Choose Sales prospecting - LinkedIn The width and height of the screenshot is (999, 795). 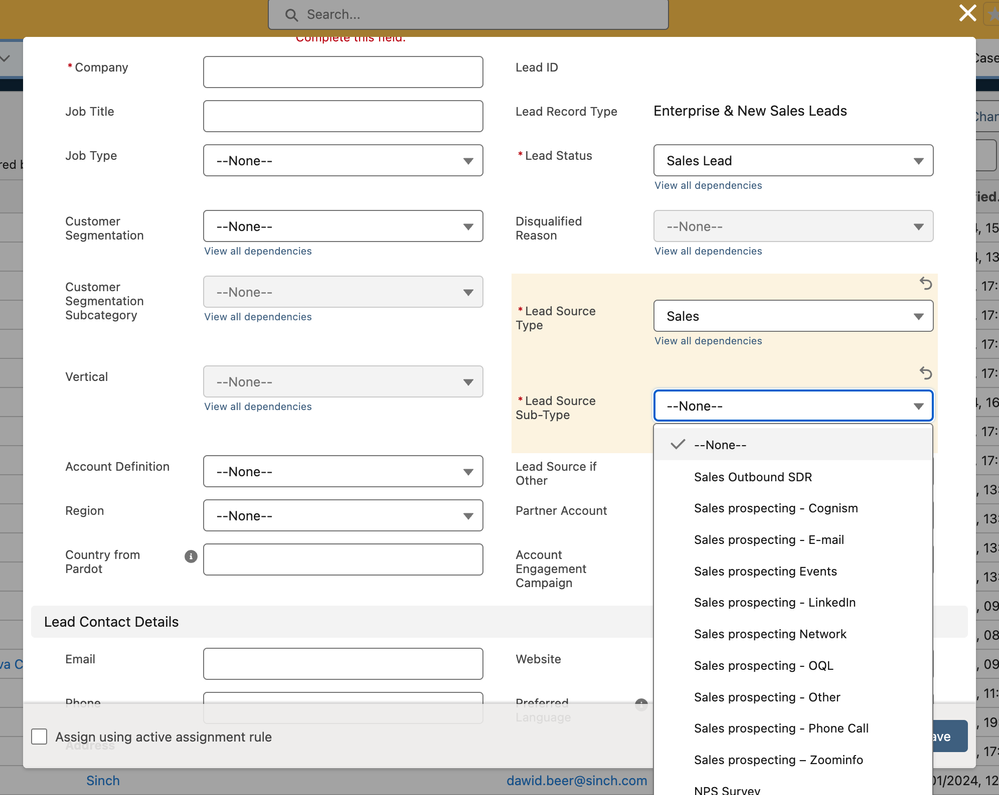(x=793, y=603)
